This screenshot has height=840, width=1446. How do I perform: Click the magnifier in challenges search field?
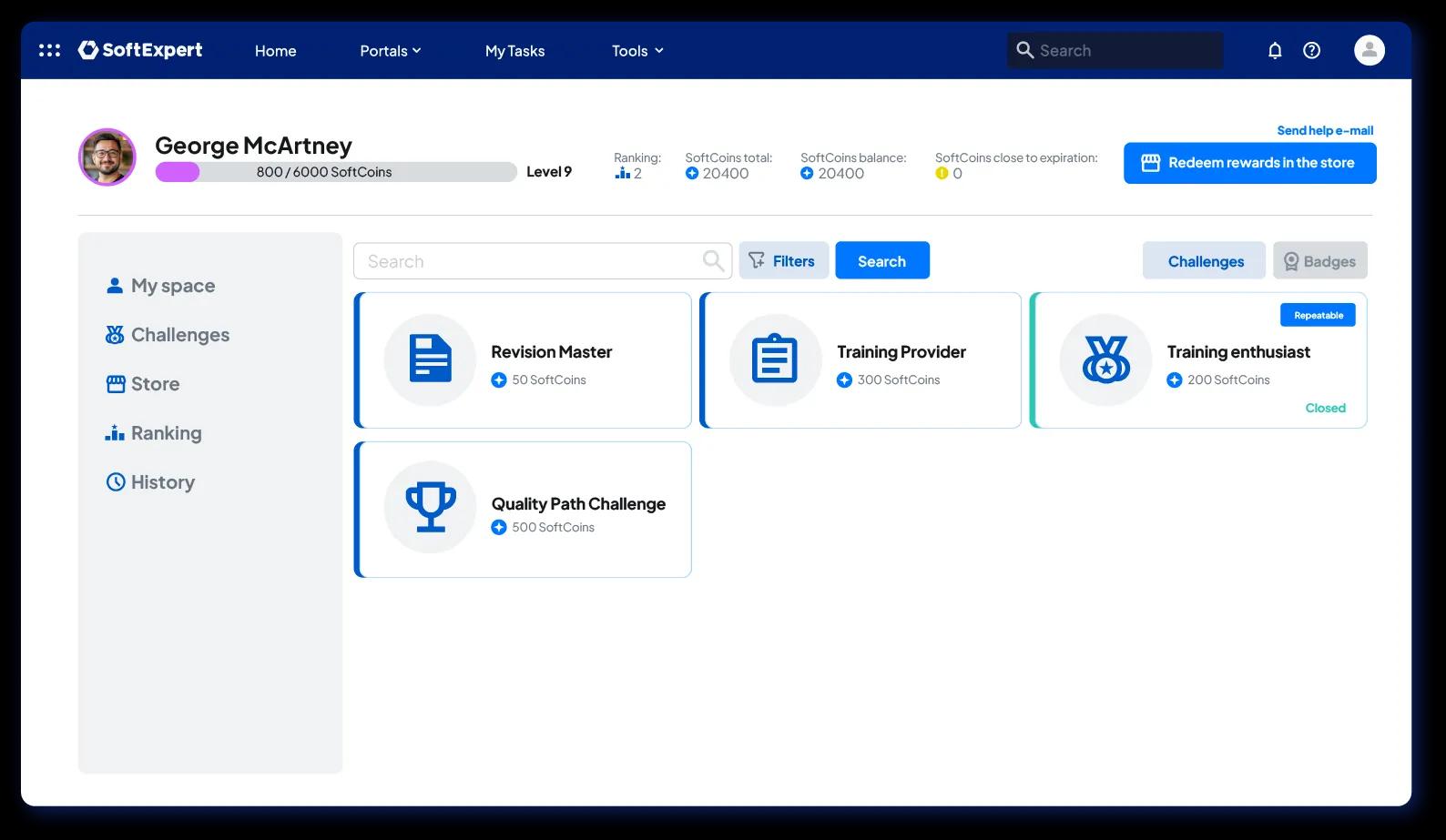pyautogui.click(x=713, y=261)
